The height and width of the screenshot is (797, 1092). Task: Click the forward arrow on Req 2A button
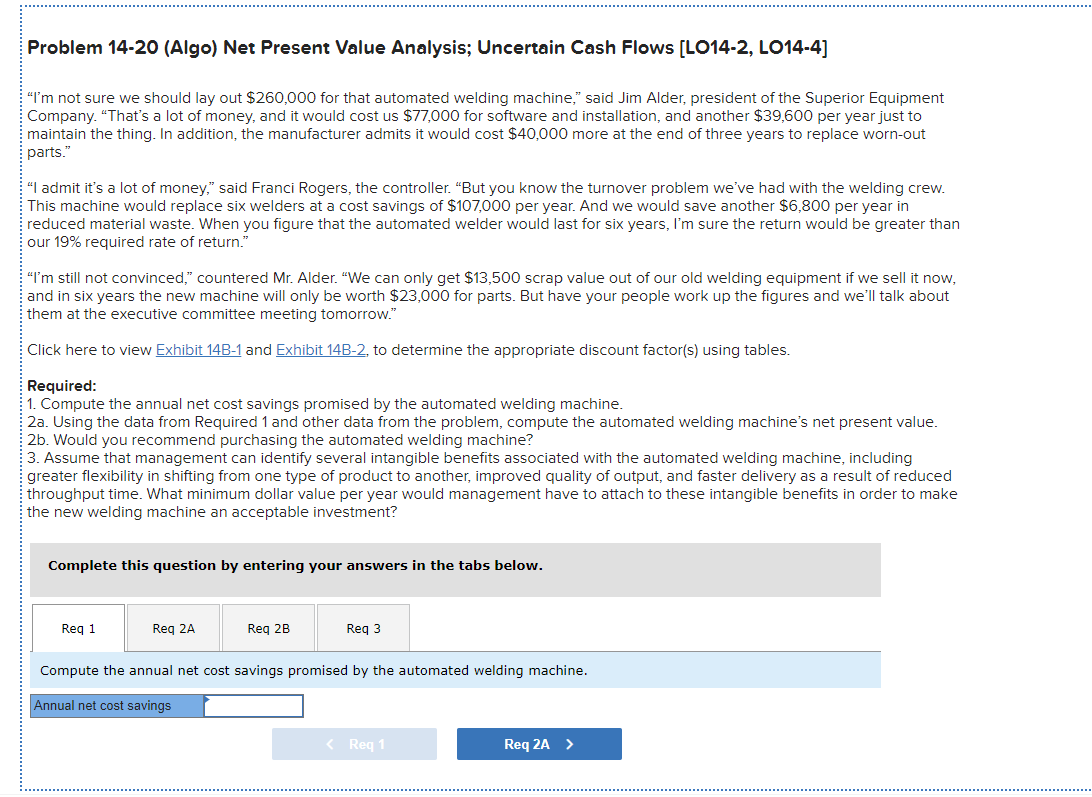pos(570,744)
